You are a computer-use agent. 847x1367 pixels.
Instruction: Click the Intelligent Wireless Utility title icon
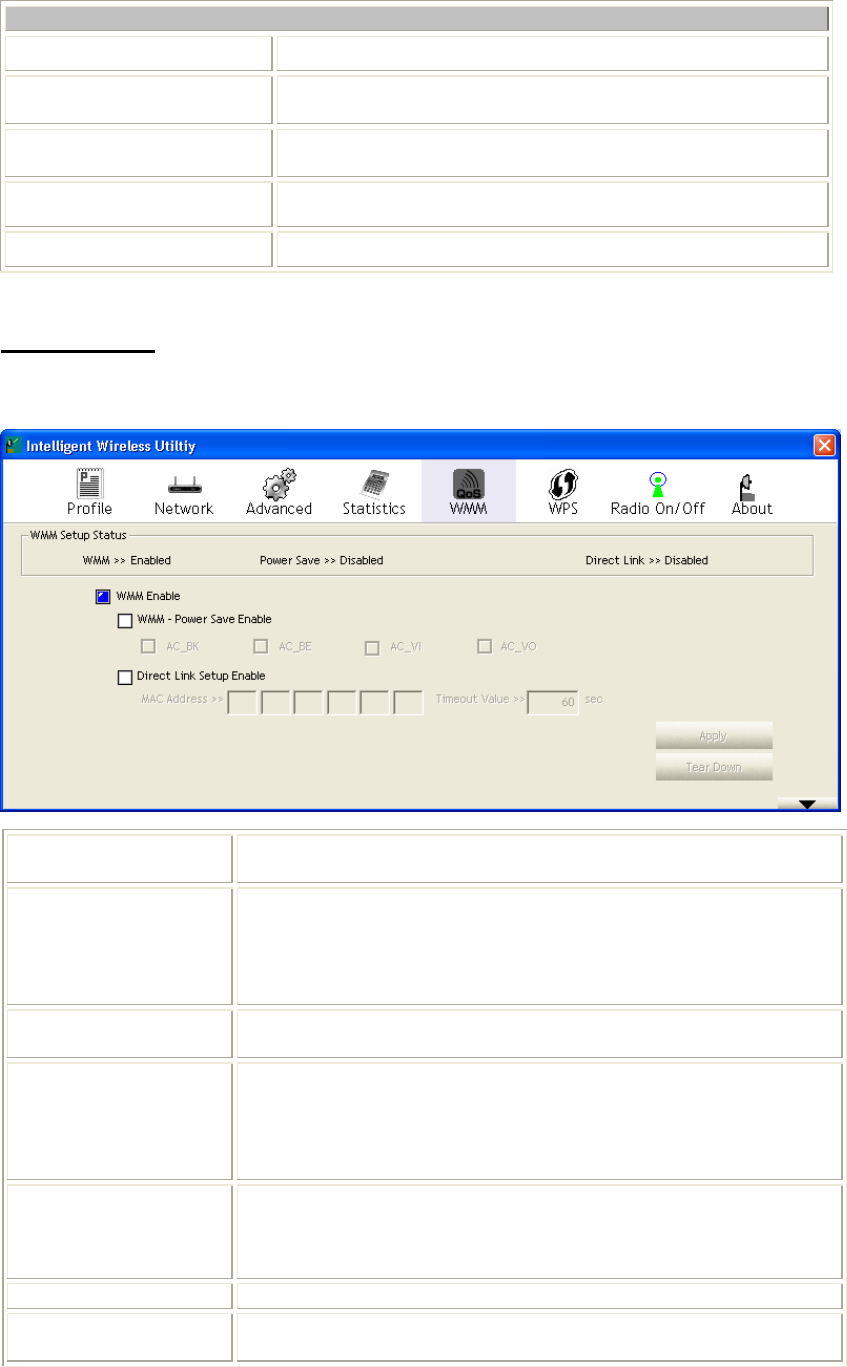(x=12, y=445)
